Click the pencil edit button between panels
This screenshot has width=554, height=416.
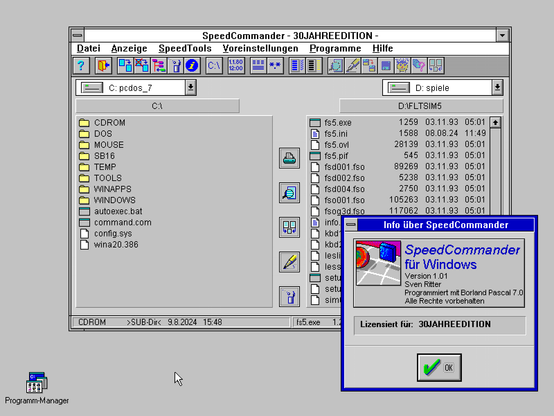(289, 262)
